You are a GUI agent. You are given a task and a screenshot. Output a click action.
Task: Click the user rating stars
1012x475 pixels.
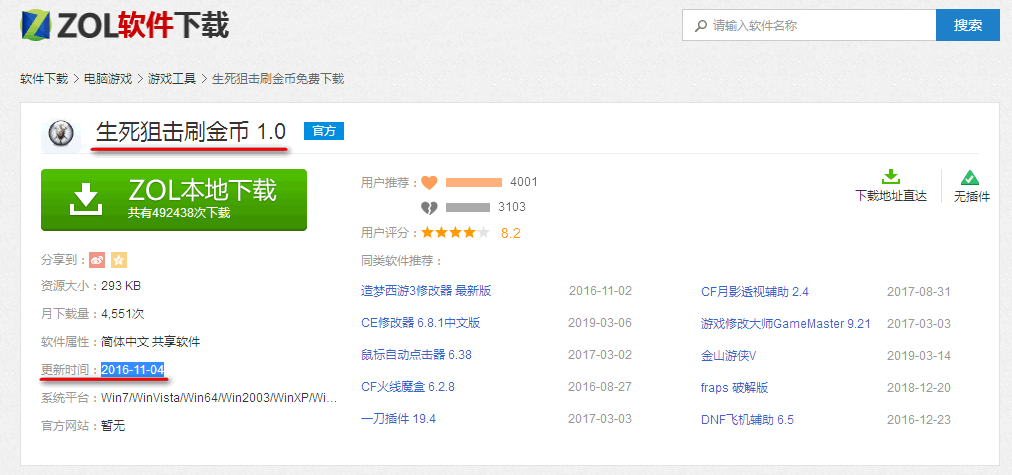click(456, 232)
